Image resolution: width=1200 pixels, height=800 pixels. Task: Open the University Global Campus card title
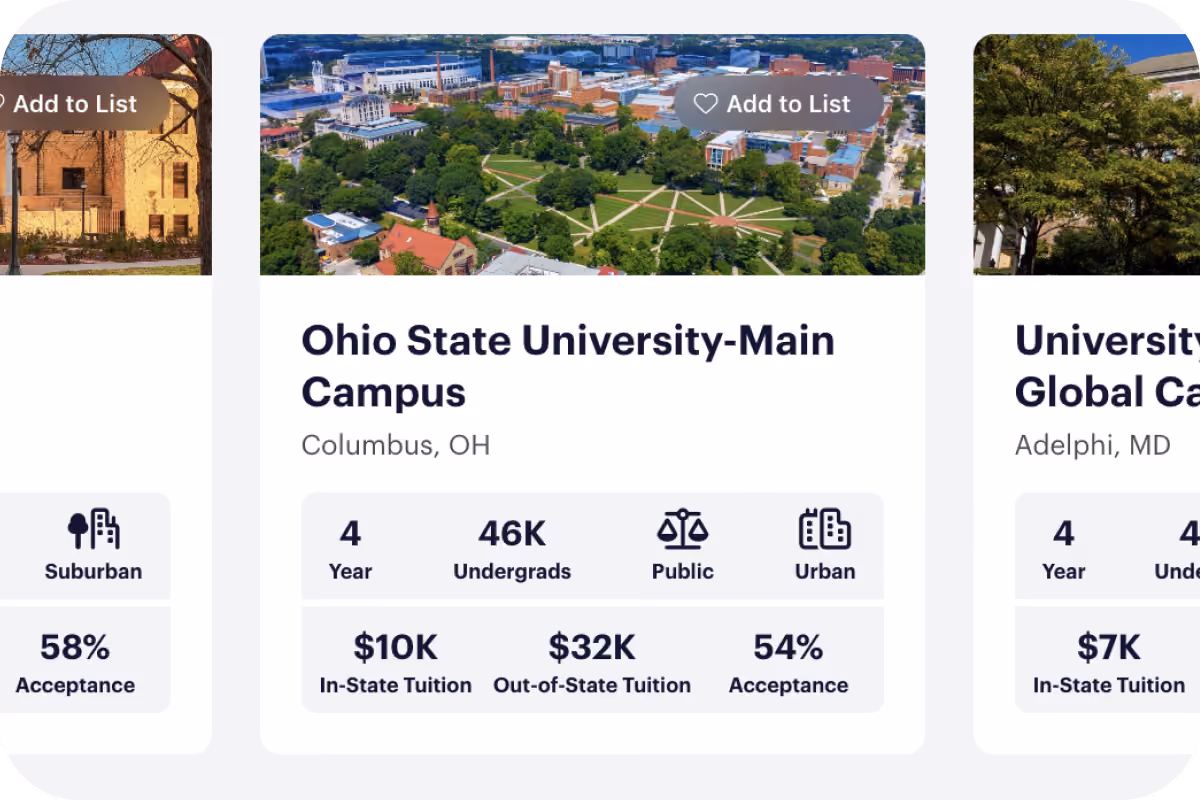click(1107, 367)
